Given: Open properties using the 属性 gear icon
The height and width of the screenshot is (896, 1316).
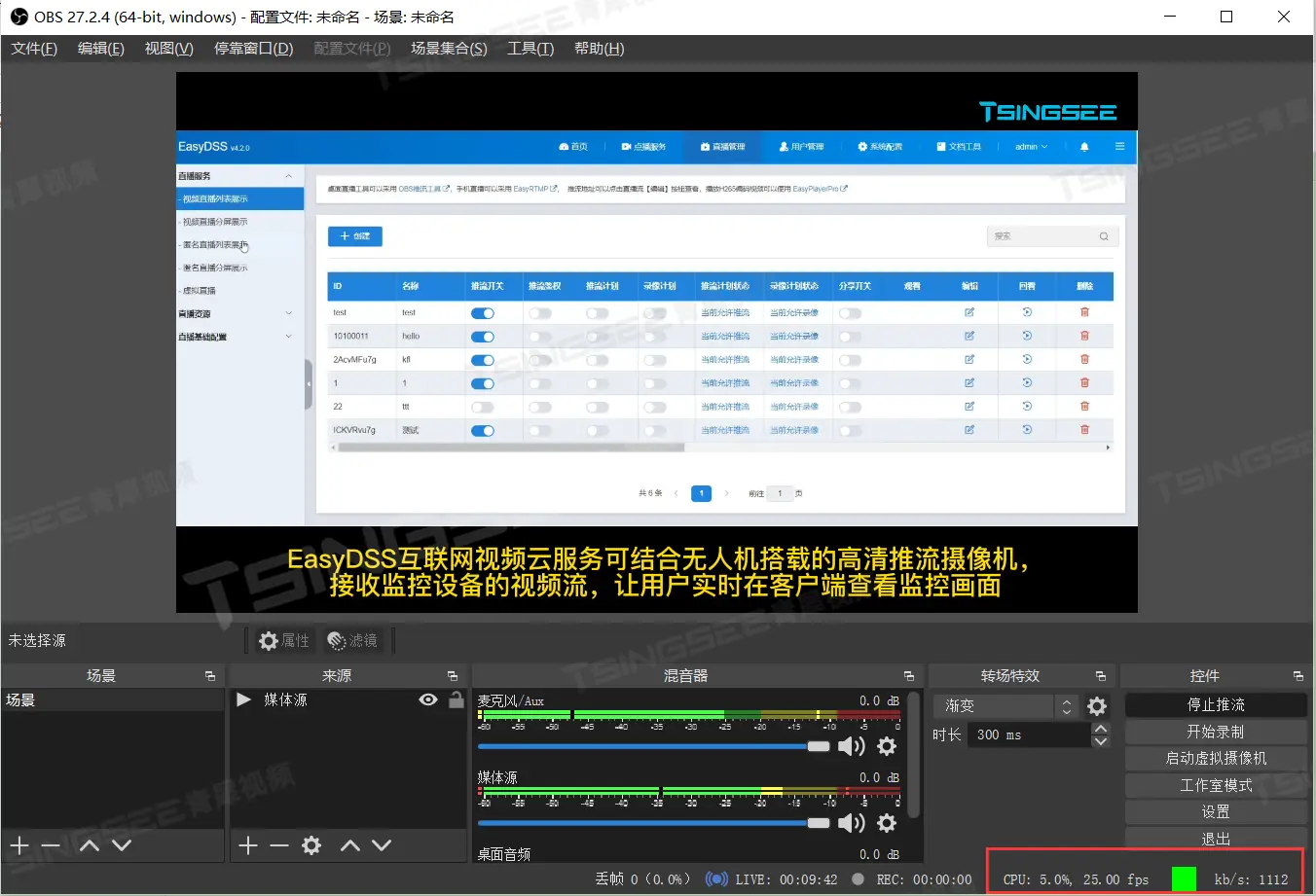Looking at the screenshot, I should (282, 640).
